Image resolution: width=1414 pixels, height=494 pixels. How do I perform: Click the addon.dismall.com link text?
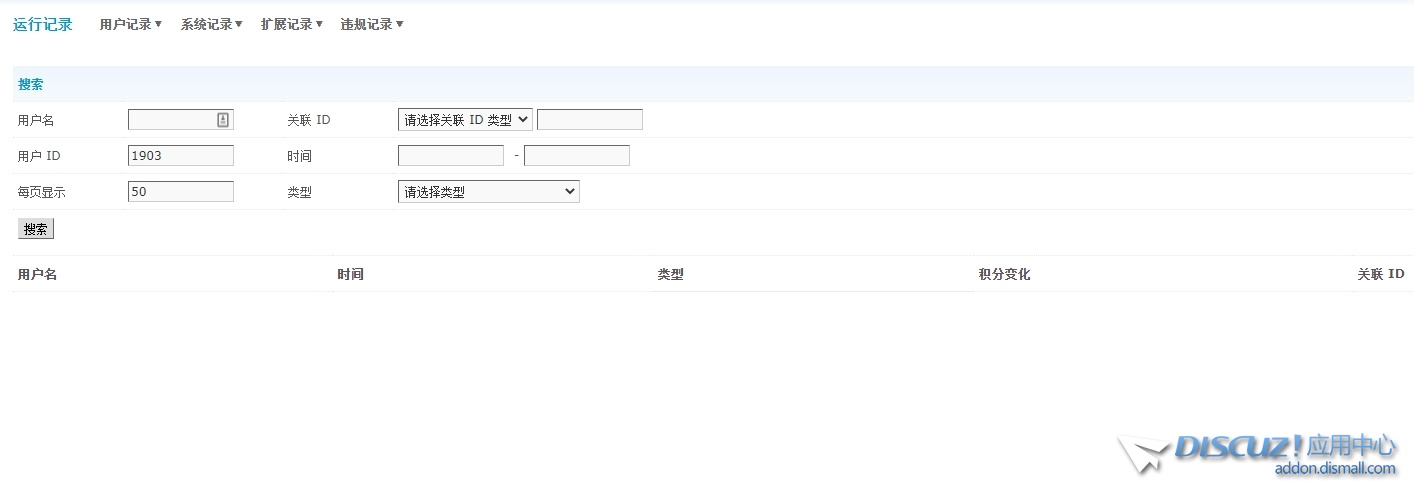click(x=1334, y=469)
